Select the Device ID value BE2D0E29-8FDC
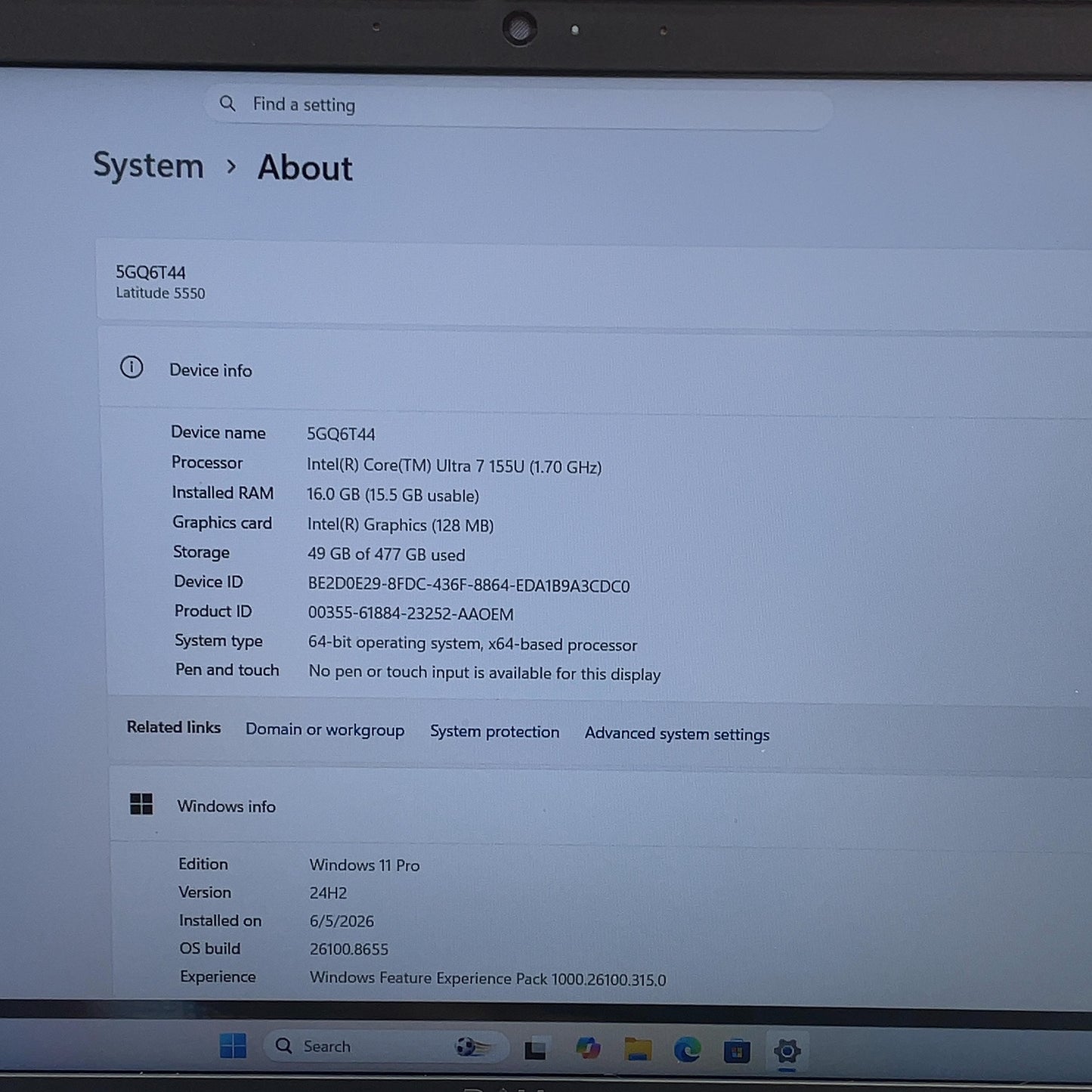Screen dimensions: 1092x1092 (469, 586)
